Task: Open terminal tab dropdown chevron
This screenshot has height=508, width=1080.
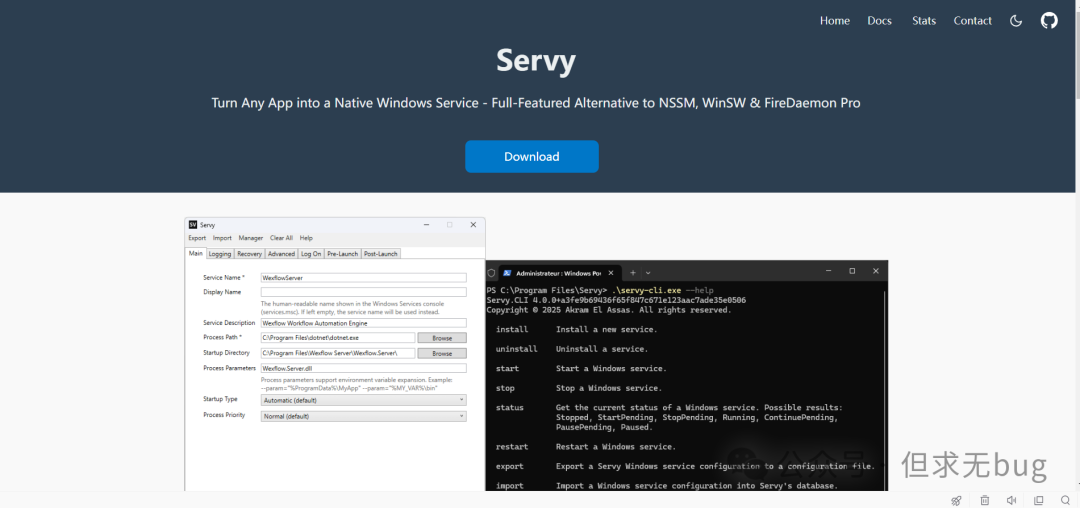Action: click(648, 272)
